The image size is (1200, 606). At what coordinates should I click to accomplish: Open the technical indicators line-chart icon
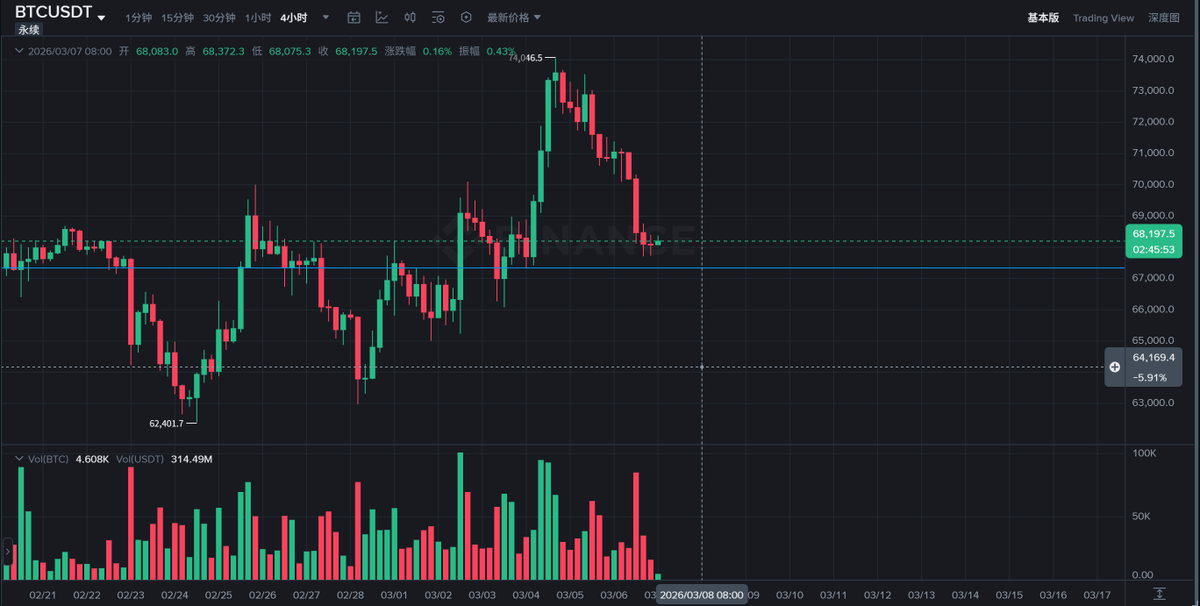coord(382,18)
